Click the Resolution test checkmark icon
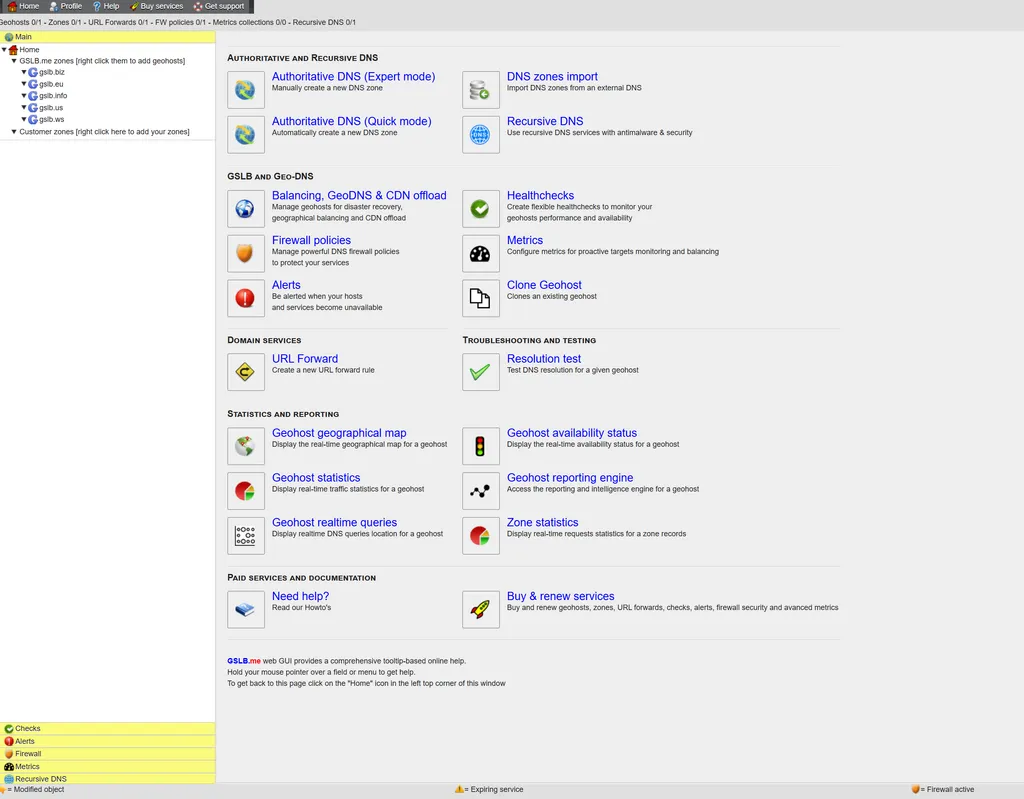This screenshot has height=799, width=1024. click(480, 372)
